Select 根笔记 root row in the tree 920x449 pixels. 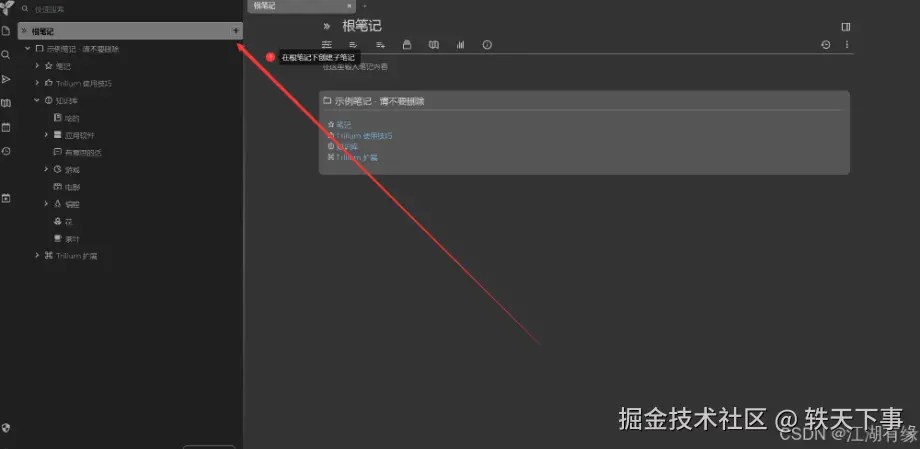click(x=130, y=31)
